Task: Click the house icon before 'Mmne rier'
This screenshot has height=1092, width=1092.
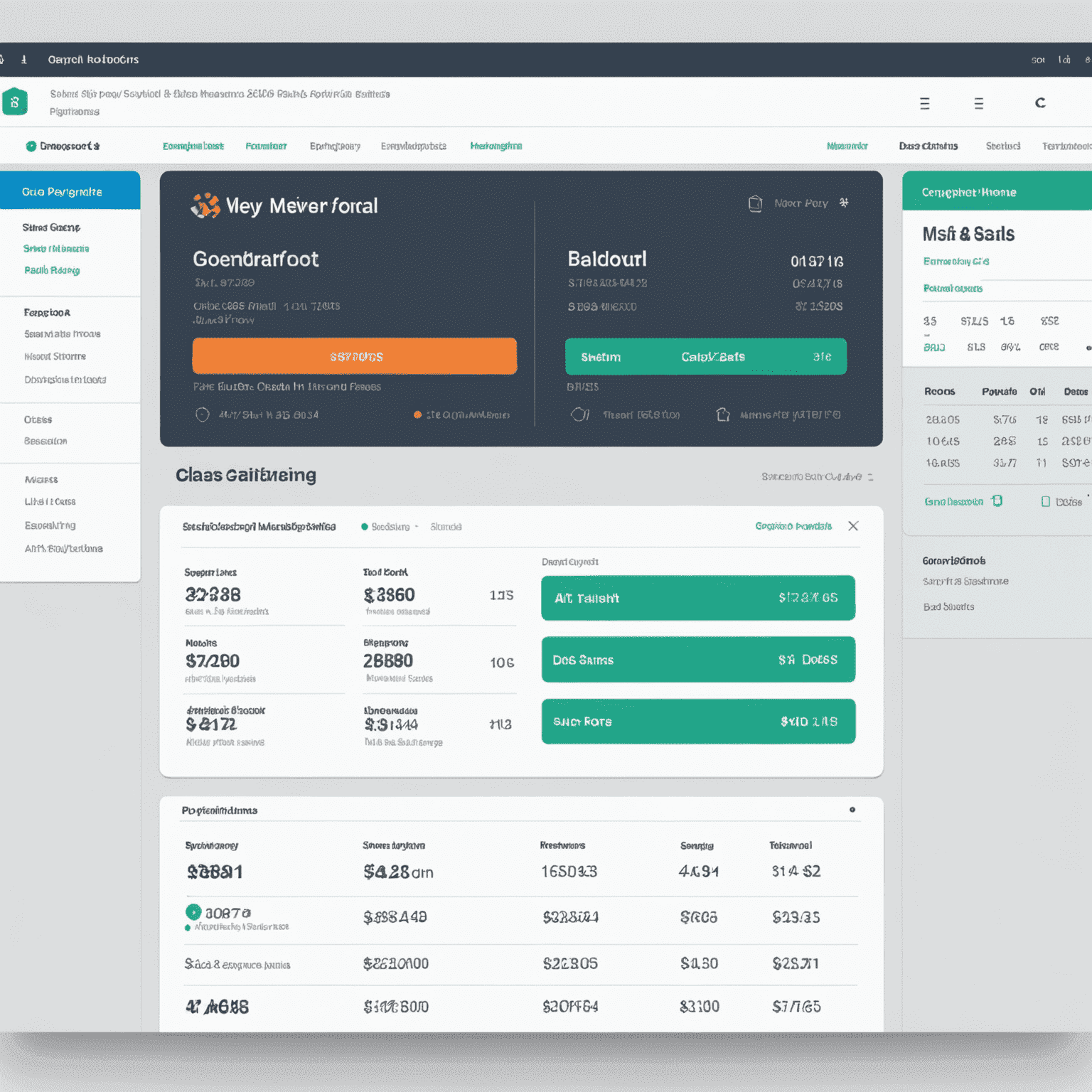Action: click(x=723, y=414)
